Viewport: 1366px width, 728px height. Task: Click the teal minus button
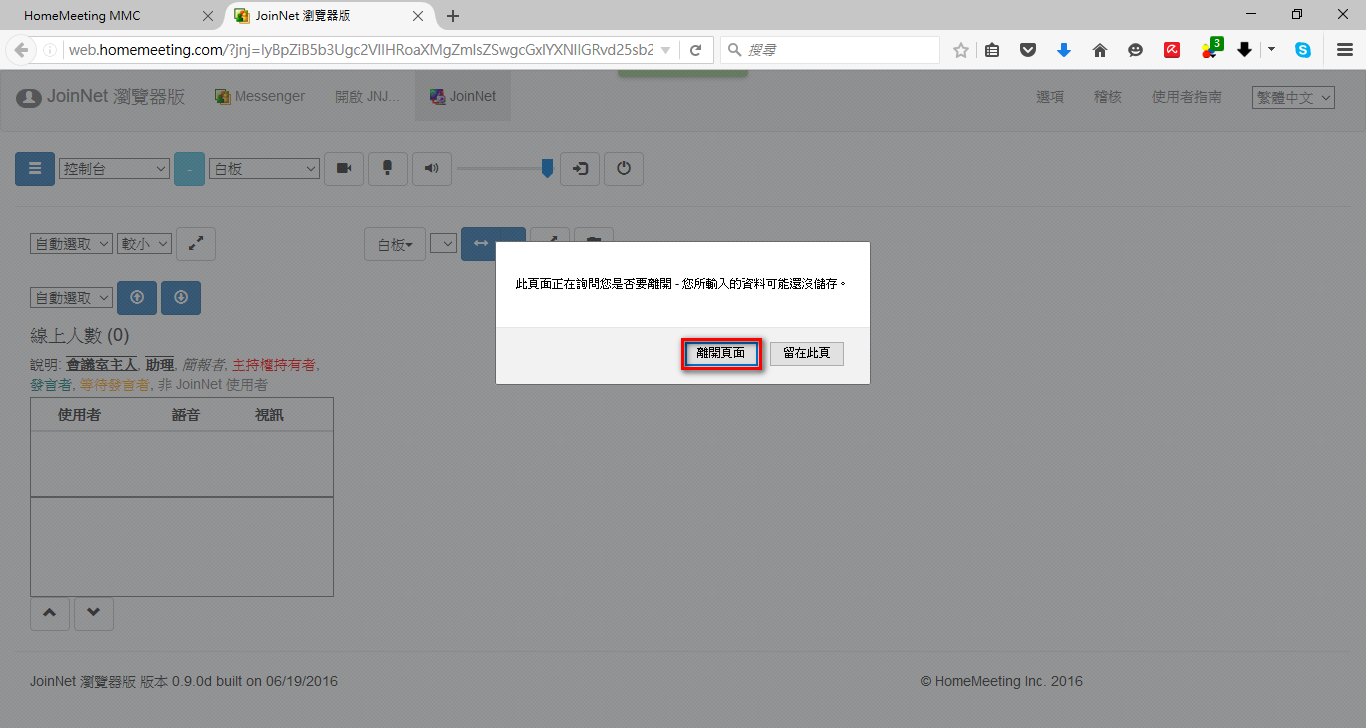click(x=189, y=169)
